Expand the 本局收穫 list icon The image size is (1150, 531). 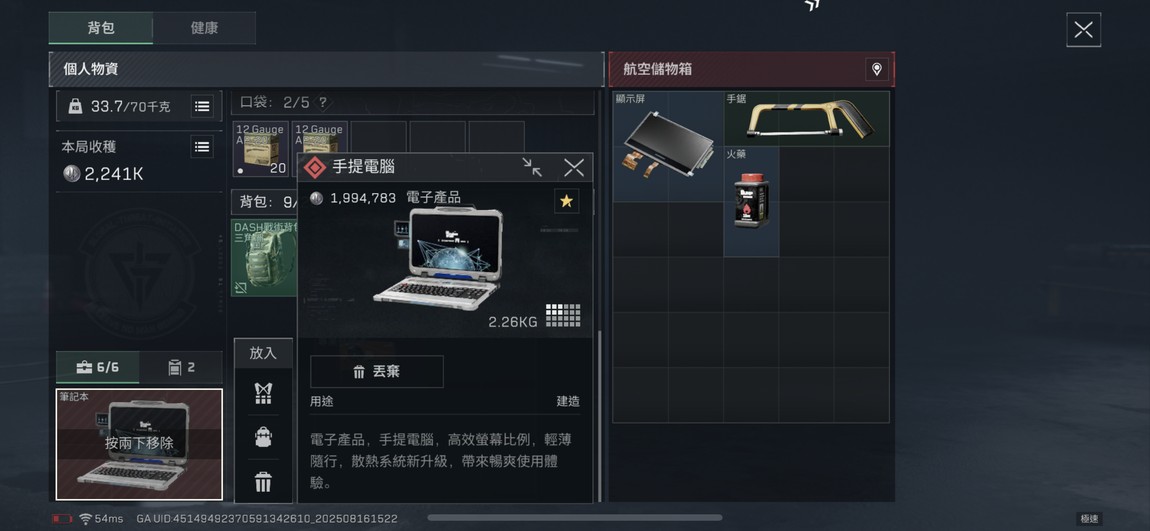pos(202,147)
